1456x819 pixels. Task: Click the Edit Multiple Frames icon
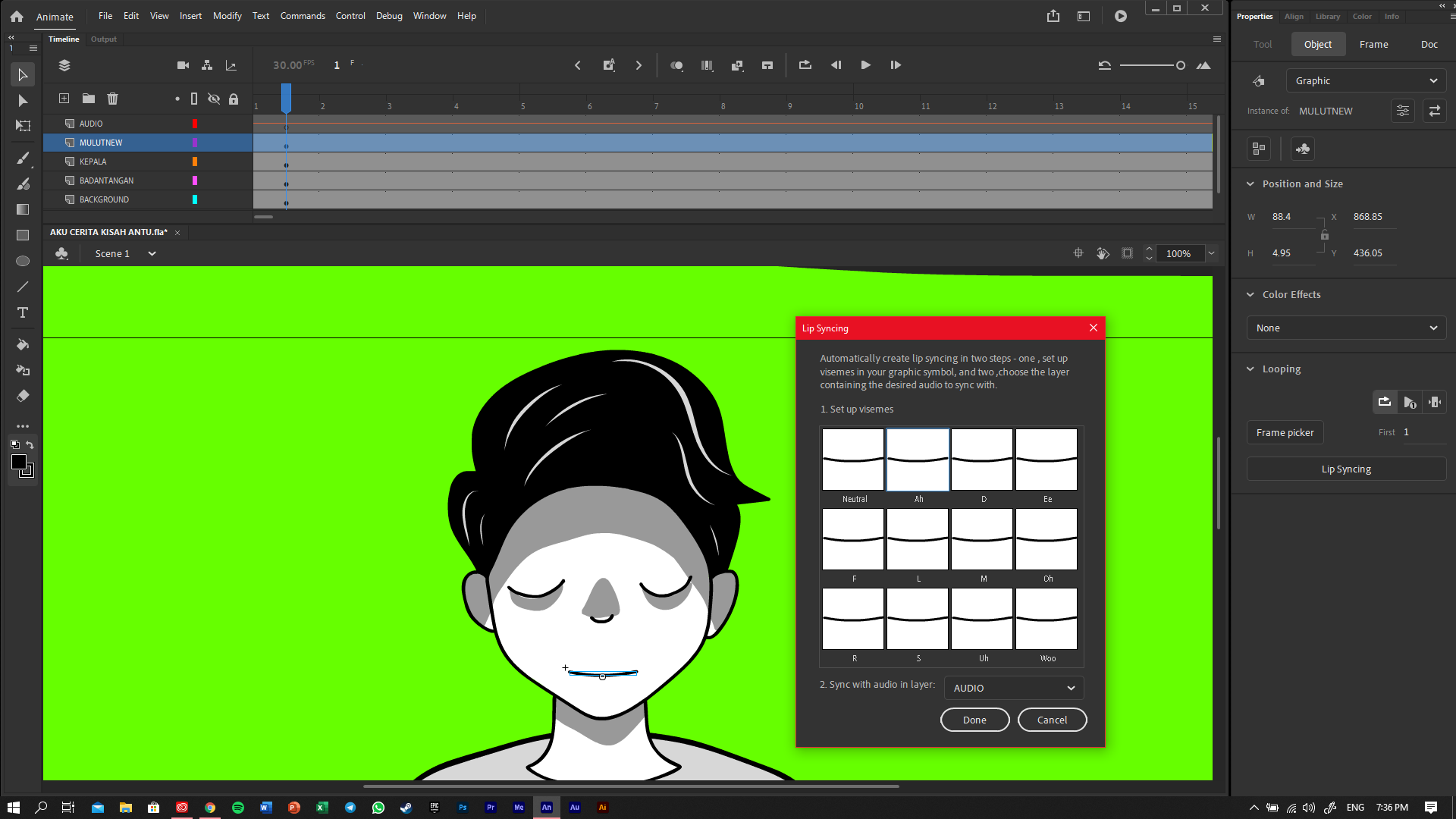pyautogui.click(x=737, y=65)
